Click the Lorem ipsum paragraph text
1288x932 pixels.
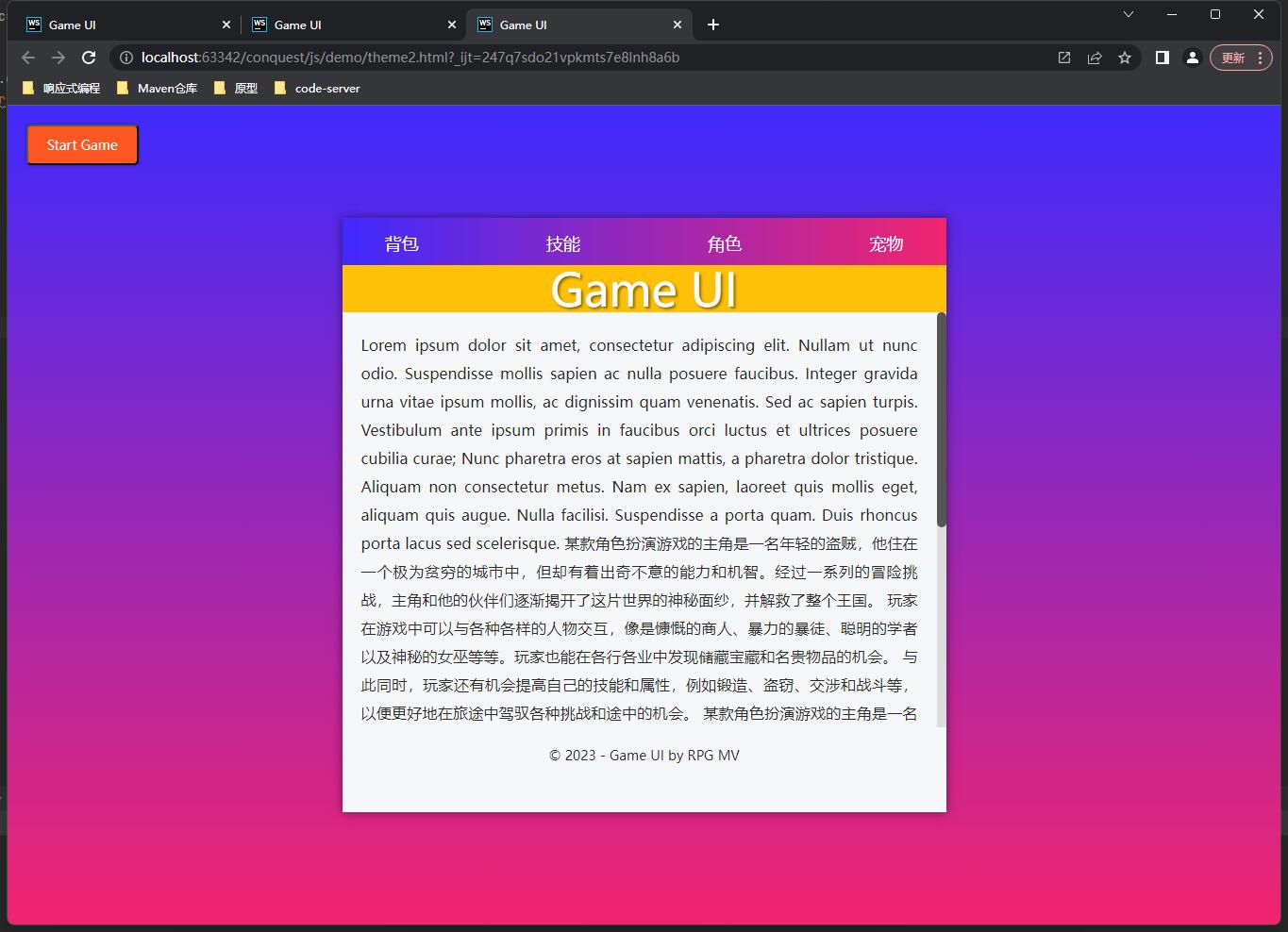click(639, 529)
